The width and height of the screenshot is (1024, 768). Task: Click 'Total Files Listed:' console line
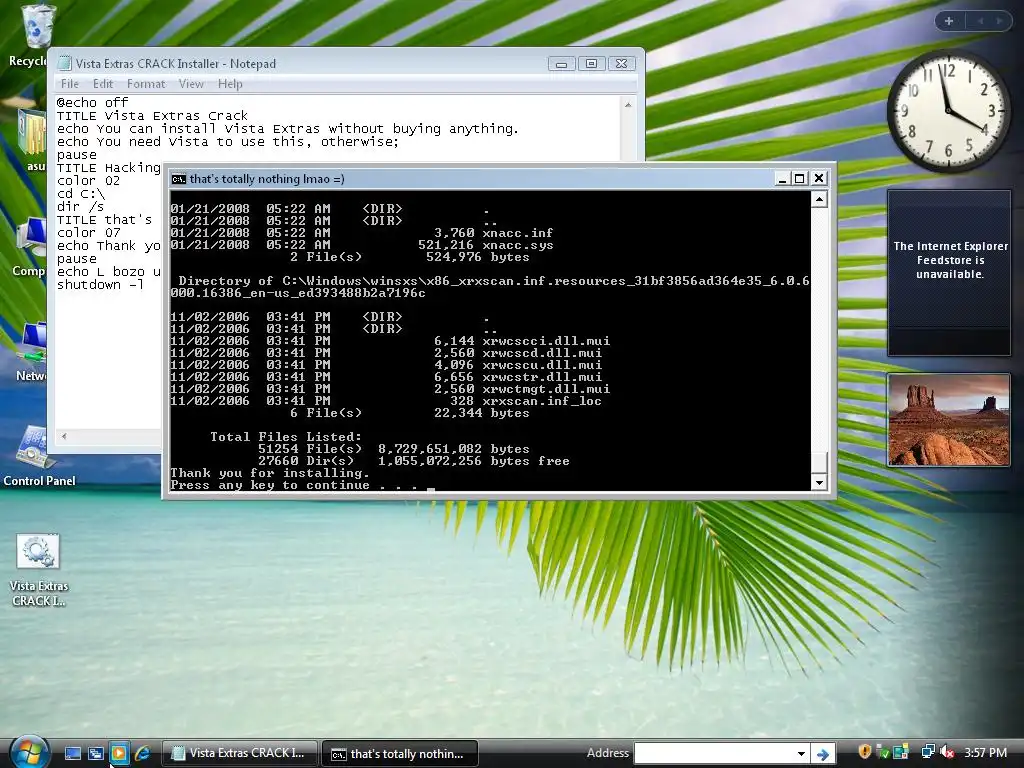286,437
